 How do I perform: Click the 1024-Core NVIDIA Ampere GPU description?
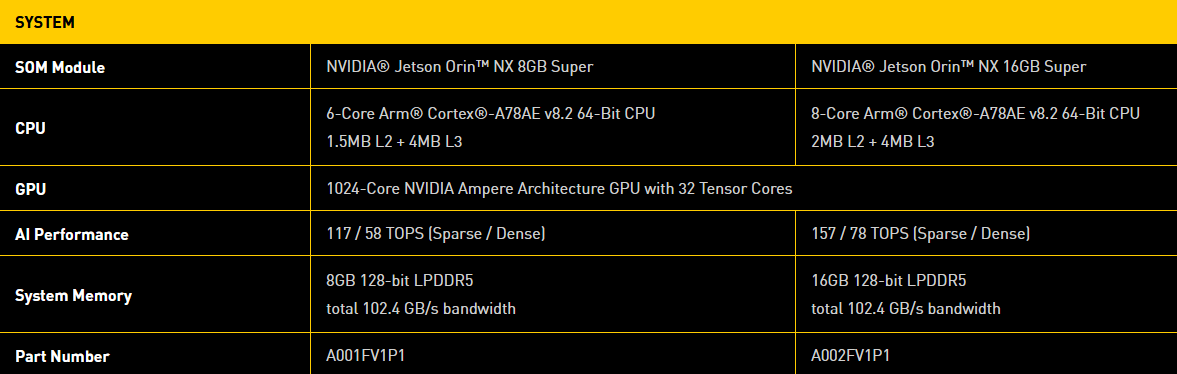click(559, 189)
